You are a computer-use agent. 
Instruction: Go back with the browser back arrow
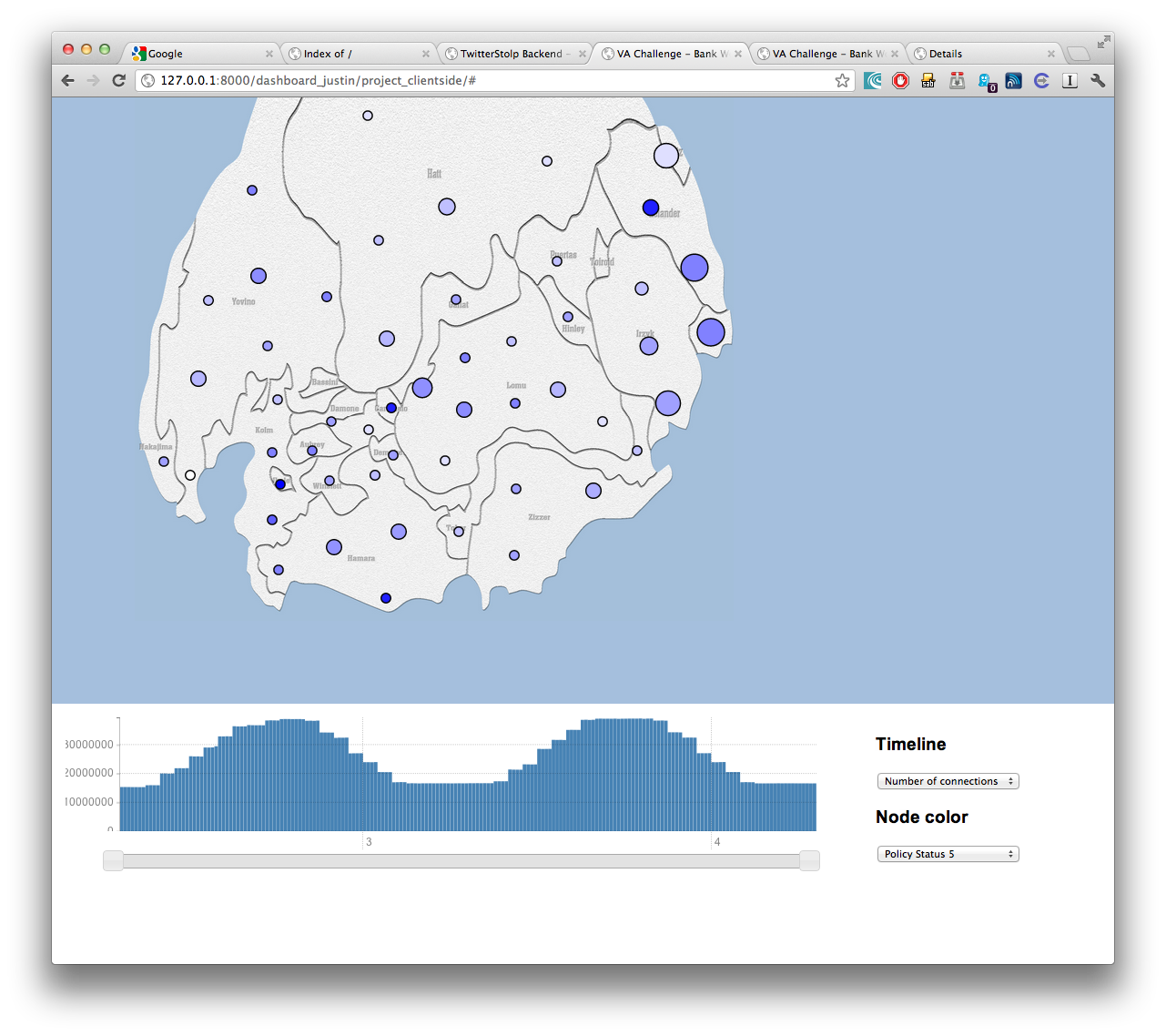68,80
